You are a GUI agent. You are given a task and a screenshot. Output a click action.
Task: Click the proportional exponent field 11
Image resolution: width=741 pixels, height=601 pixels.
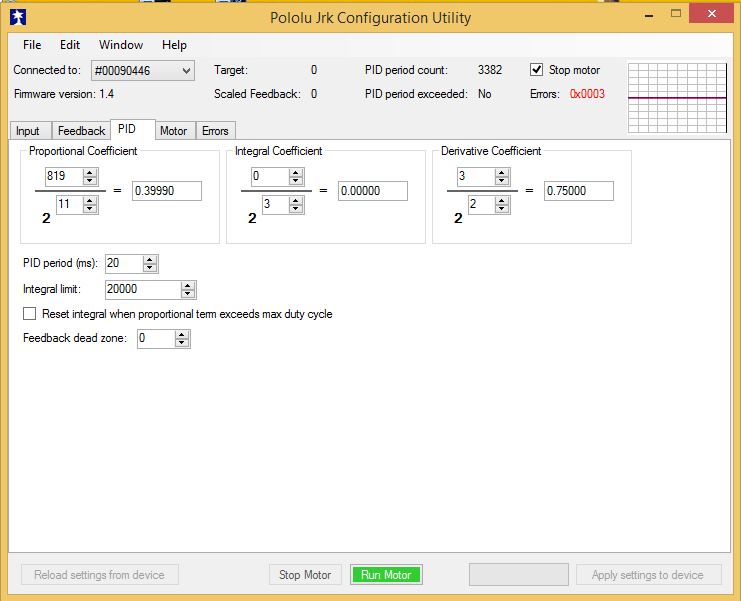[x=70, y=205]
